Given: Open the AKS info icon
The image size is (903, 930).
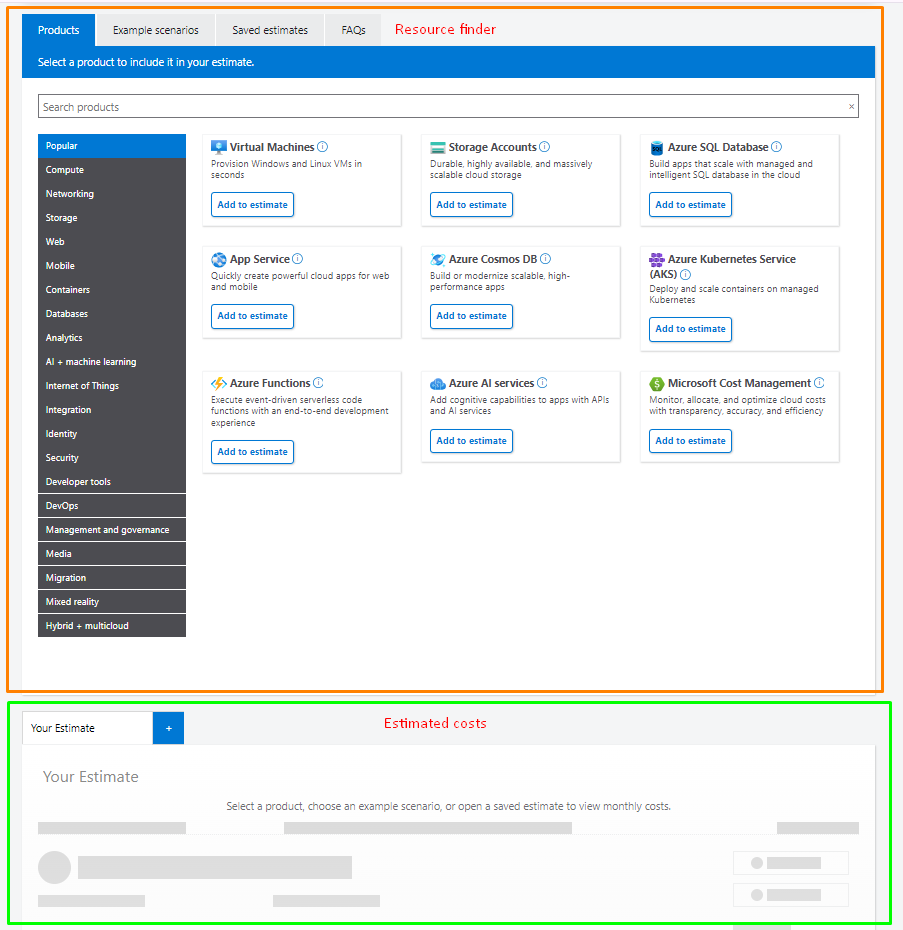Looking at the screenshot, I should point(685,274).
